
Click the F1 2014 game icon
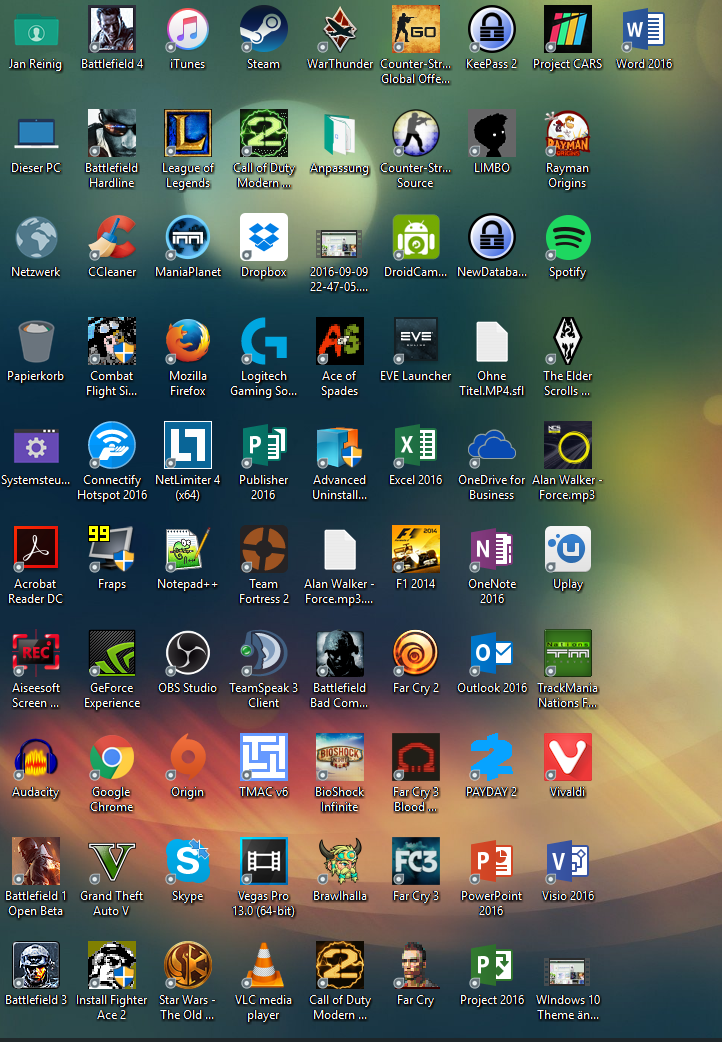click(x=416, y=549)
